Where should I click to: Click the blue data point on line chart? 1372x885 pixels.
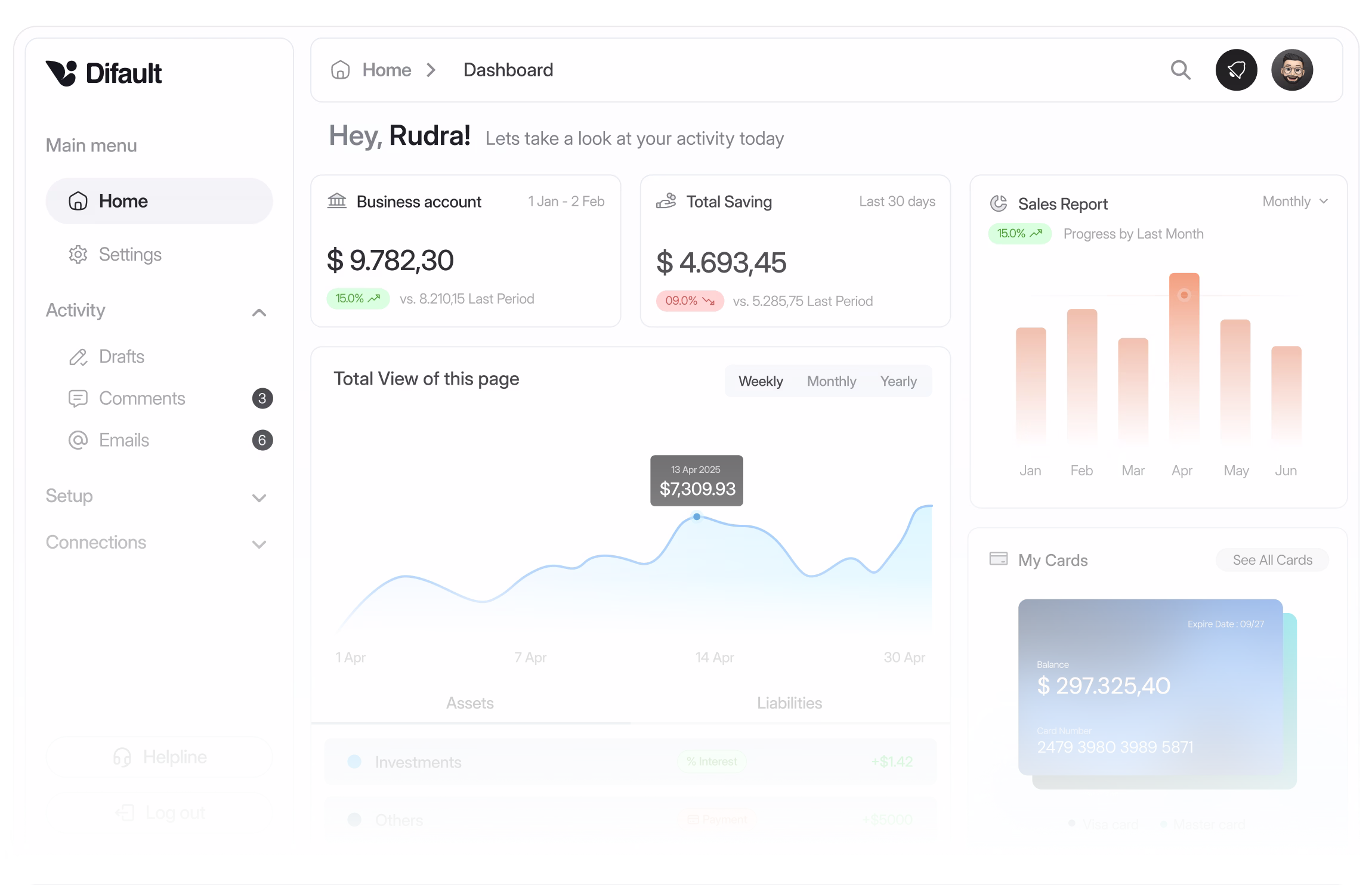(x=697, y=516)
